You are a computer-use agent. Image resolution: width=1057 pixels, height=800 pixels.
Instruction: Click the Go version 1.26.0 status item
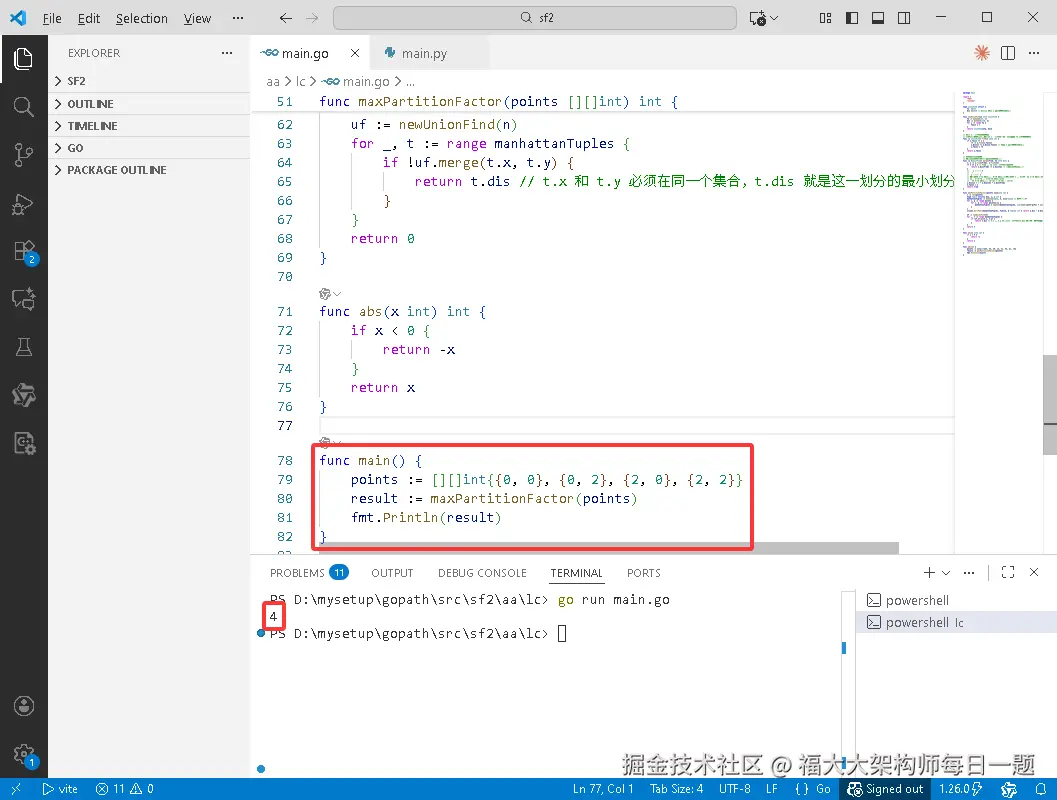tap(960, 789)
